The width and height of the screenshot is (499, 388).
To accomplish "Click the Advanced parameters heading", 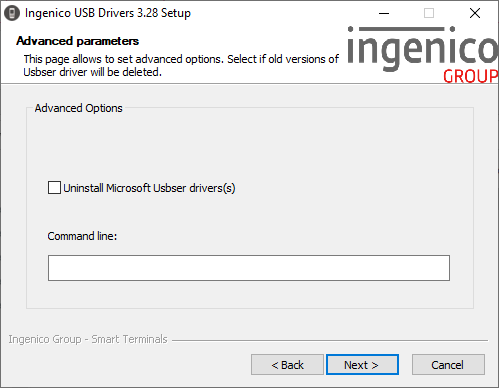I will tap(77, 41).
